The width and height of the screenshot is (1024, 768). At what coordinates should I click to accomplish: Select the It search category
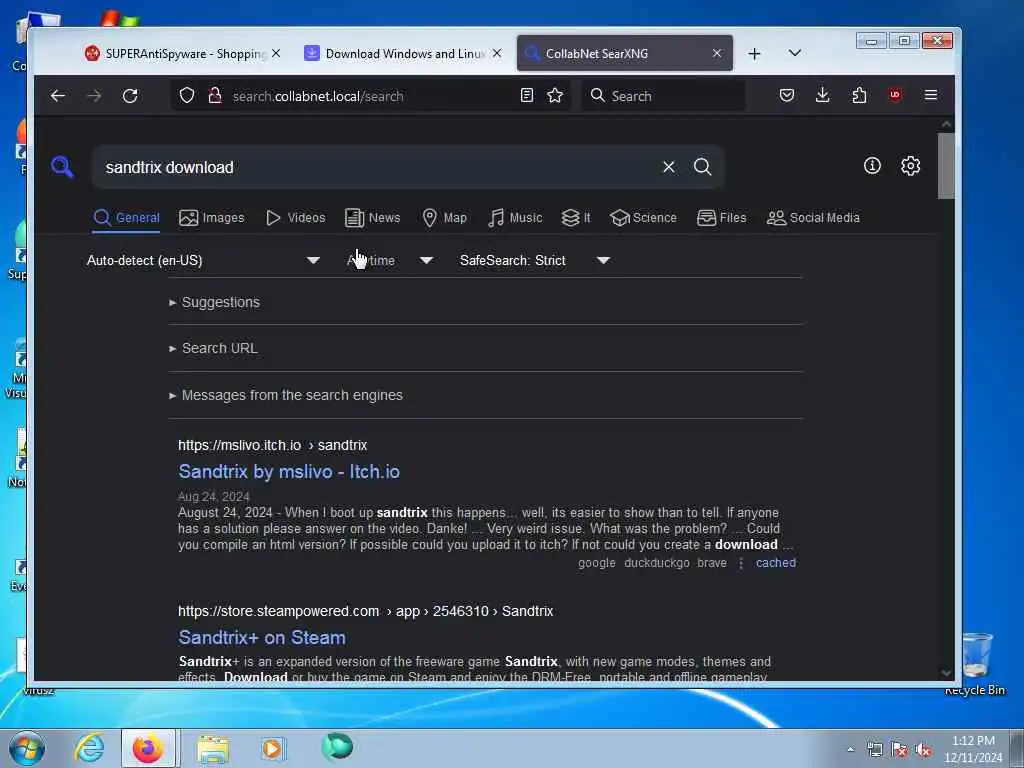tap(576, 217)
